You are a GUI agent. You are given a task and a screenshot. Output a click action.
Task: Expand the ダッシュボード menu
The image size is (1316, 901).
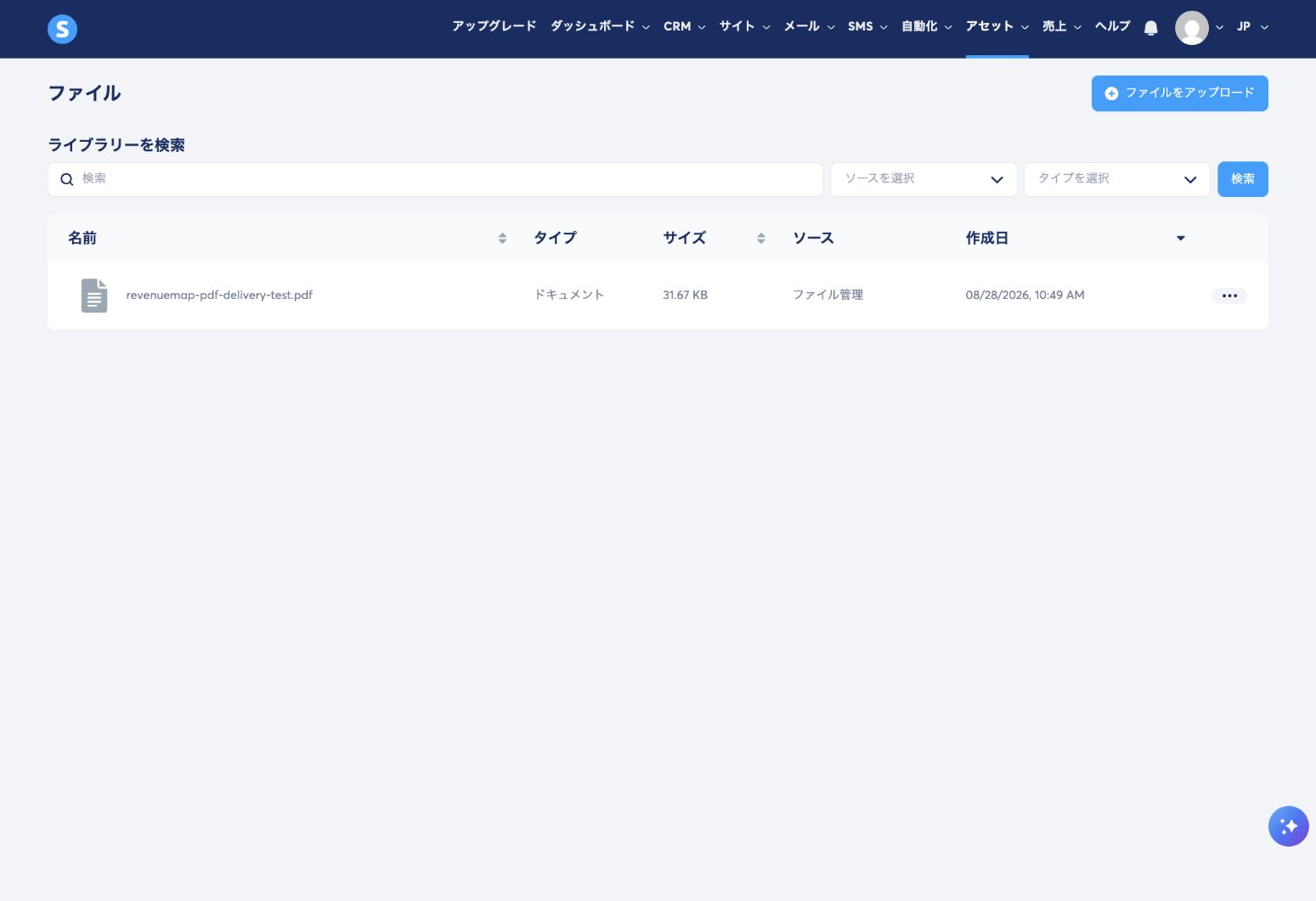pyautogui.click(x=600, y=26)
